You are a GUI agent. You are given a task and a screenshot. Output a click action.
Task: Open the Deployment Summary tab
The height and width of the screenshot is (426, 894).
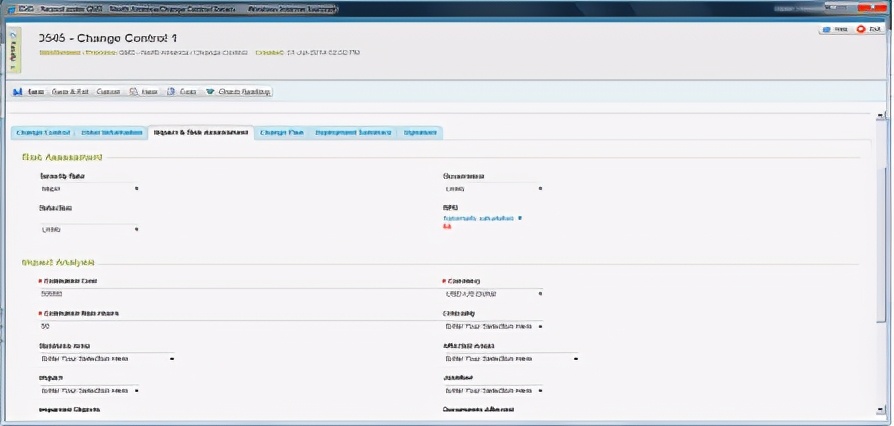[352, 132]
